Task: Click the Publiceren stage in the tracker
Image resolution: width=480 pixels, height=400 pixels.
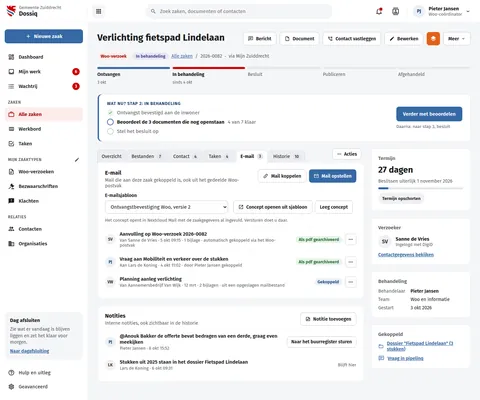Action: click(x=359, y=73)
